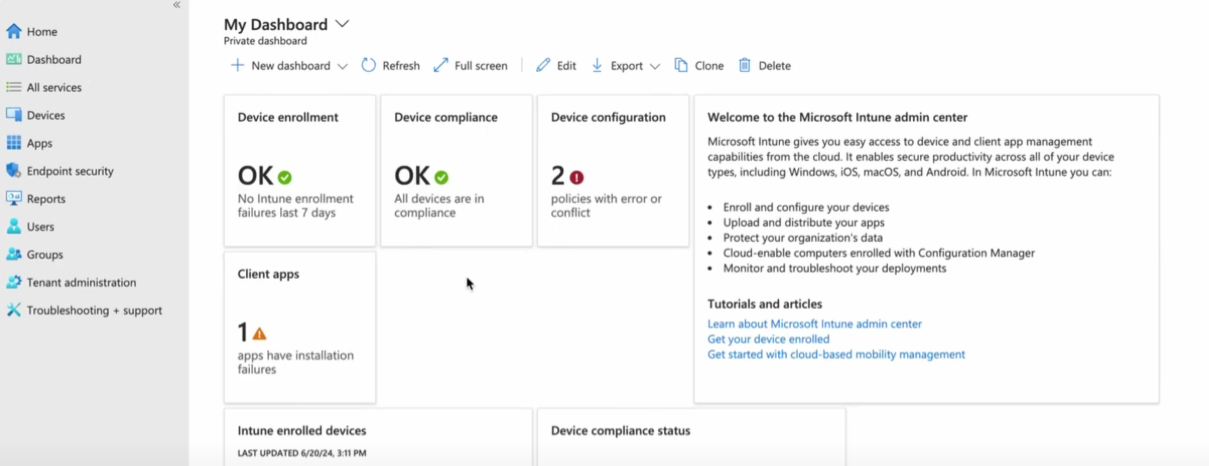The image size is (1209, 466).
Task: Open Tenant administration in sidebar
Action: (81, 283)
